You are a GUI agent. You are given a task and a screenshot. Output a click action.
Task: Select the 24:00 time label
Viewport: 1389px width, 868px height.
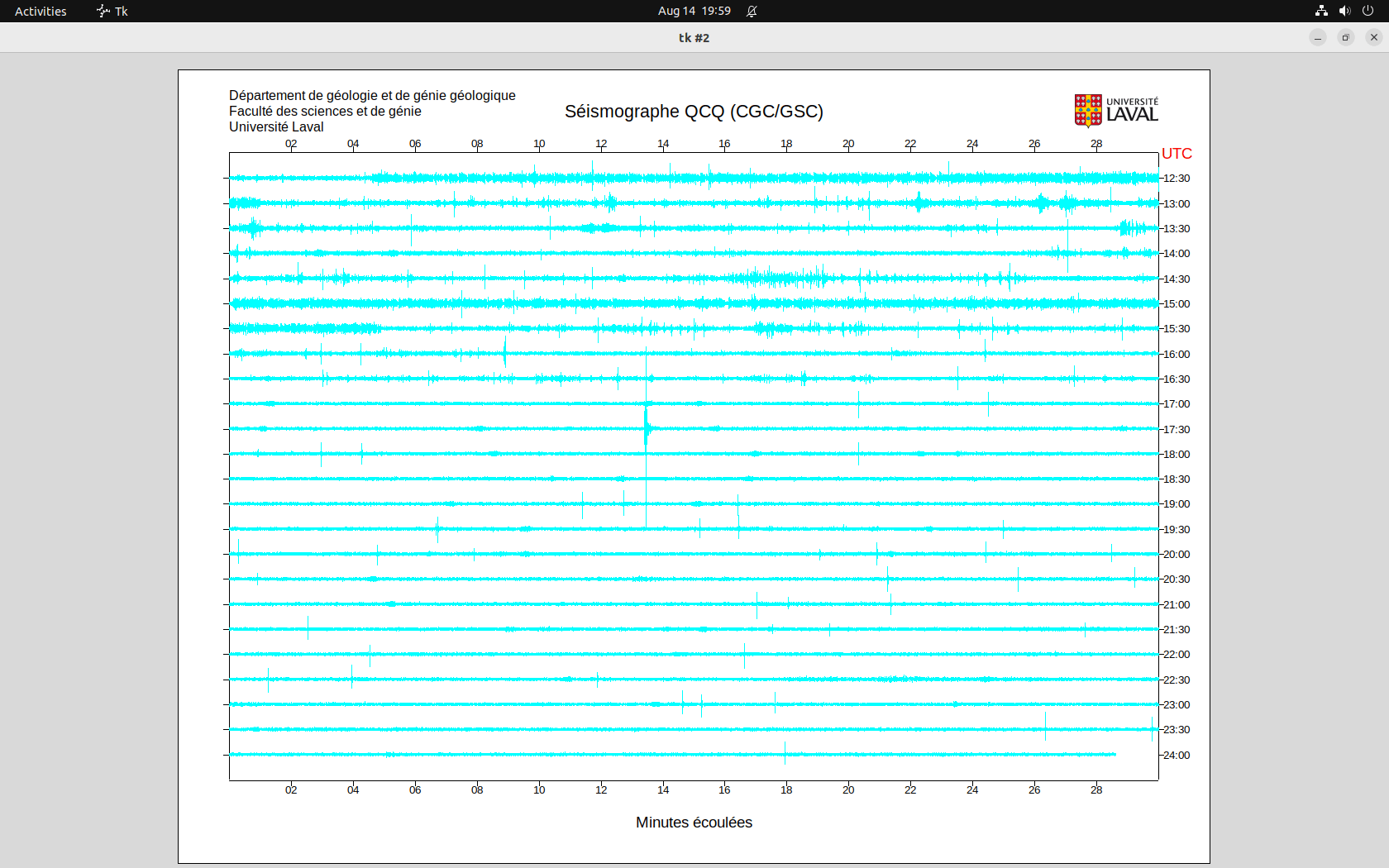tap(1177, 755)
